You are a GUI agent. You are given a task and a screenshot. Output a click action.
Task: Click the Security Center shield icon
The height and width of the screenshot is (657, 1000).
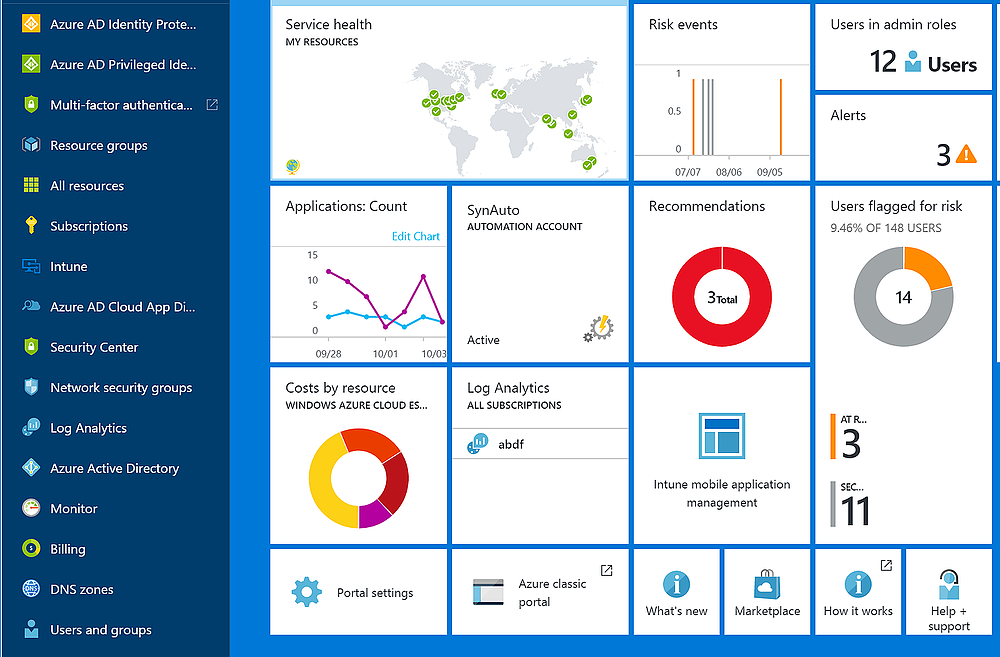31,346
